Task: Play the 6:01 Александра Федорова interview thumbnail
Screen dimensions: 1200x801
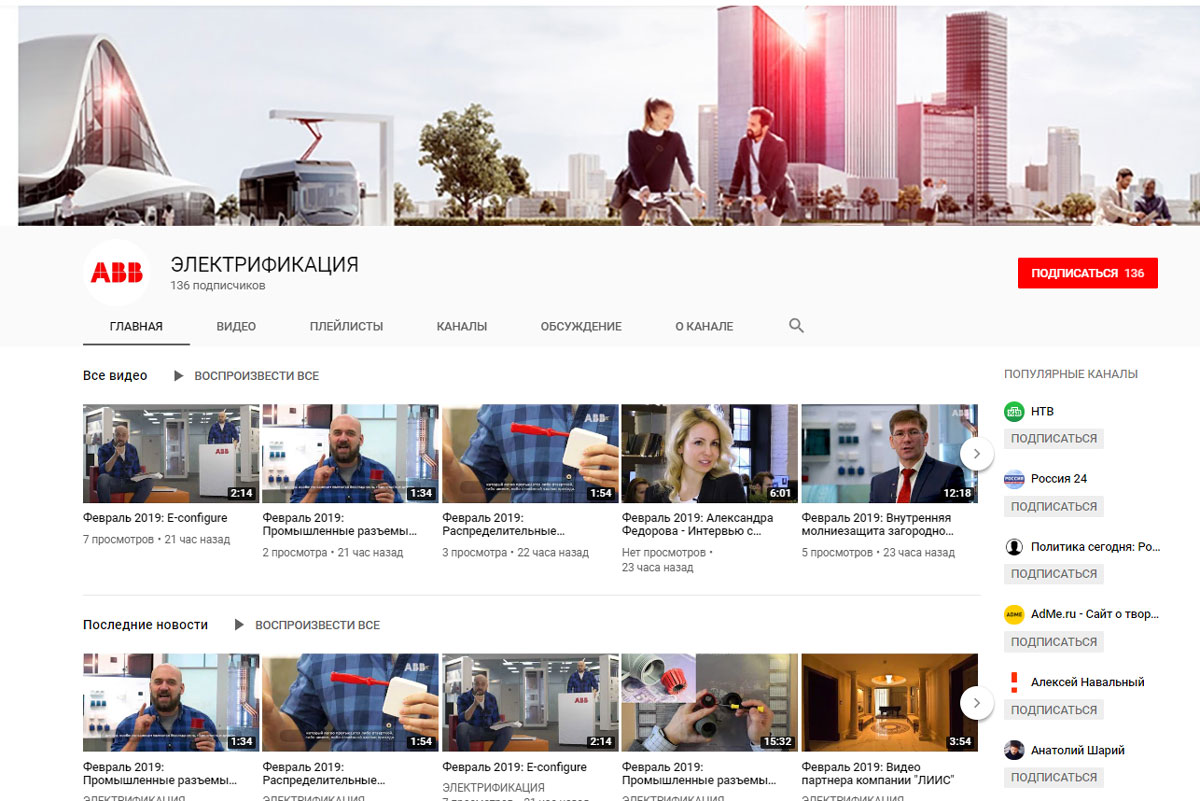Action: (710, 453)
